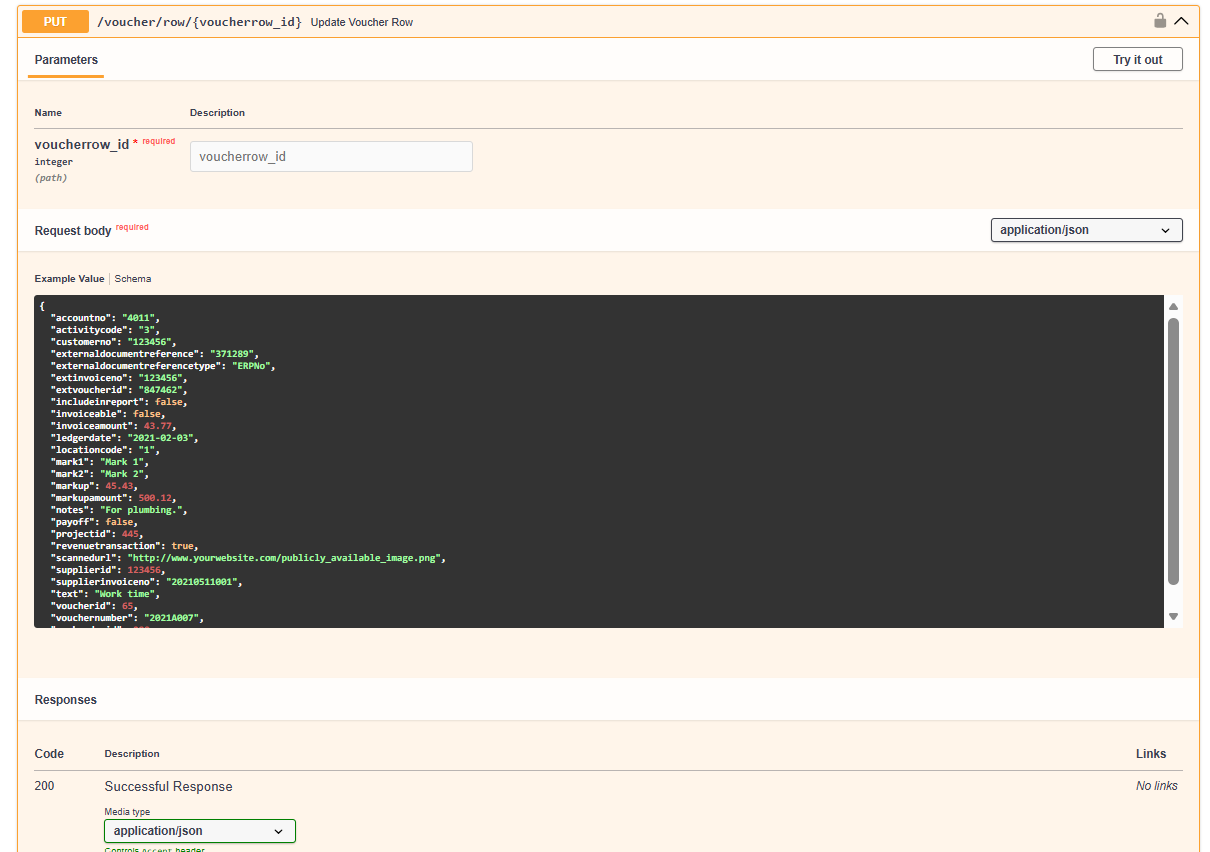Click the "vouchernumber" line in example
The width and height of the screenshot is (1210, 852).
pyautogui.click(x=127, y=617)
